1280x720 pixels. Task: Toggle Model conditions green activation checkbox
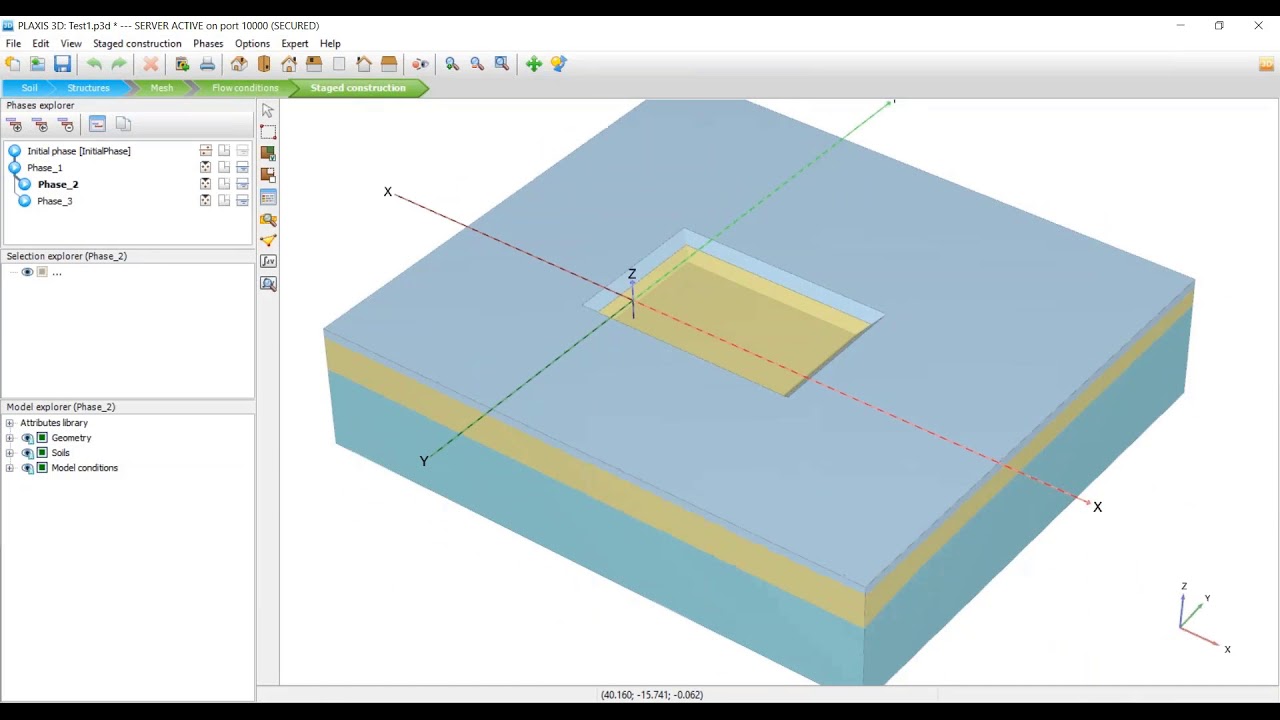click(42, 468)
